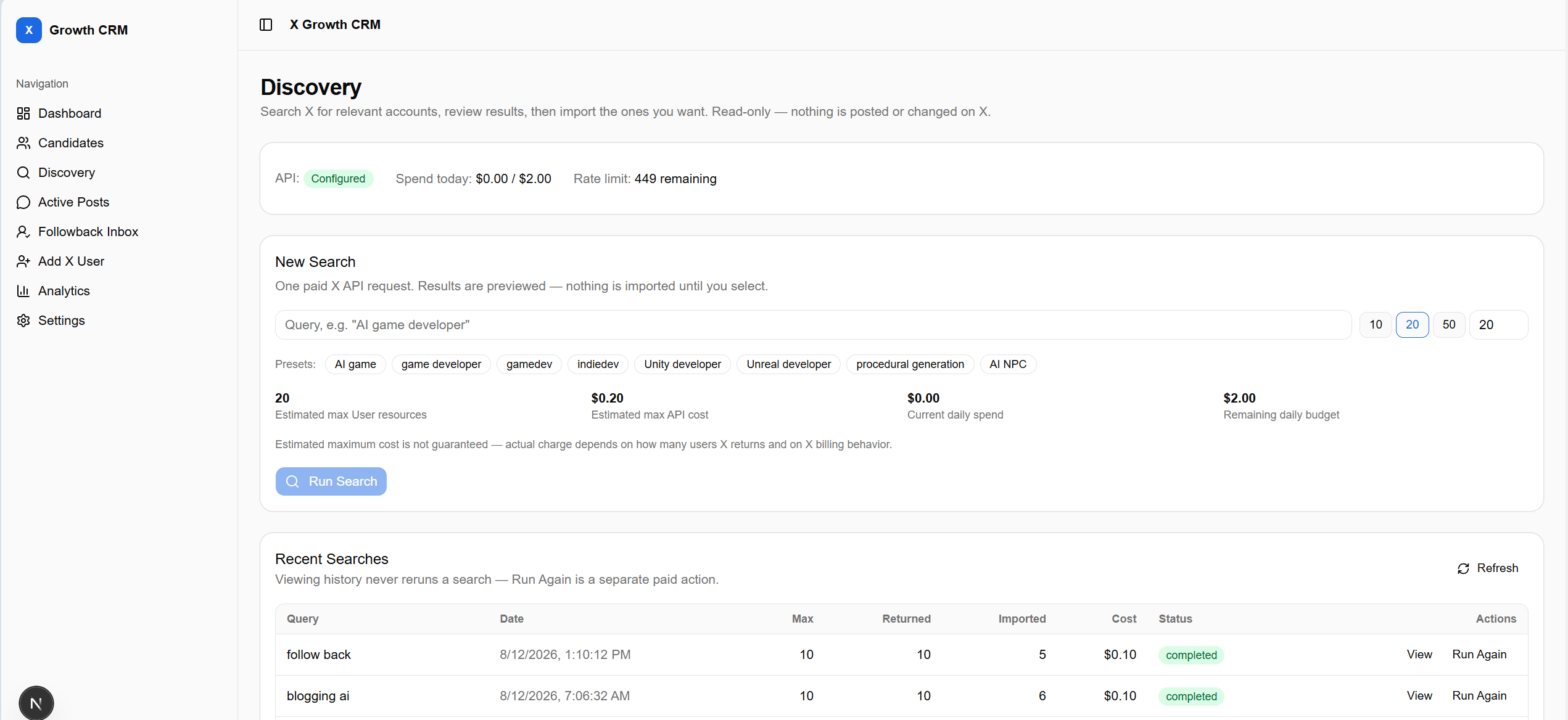
Task: Apply the gamedev preset
Action: pos(529,364)
